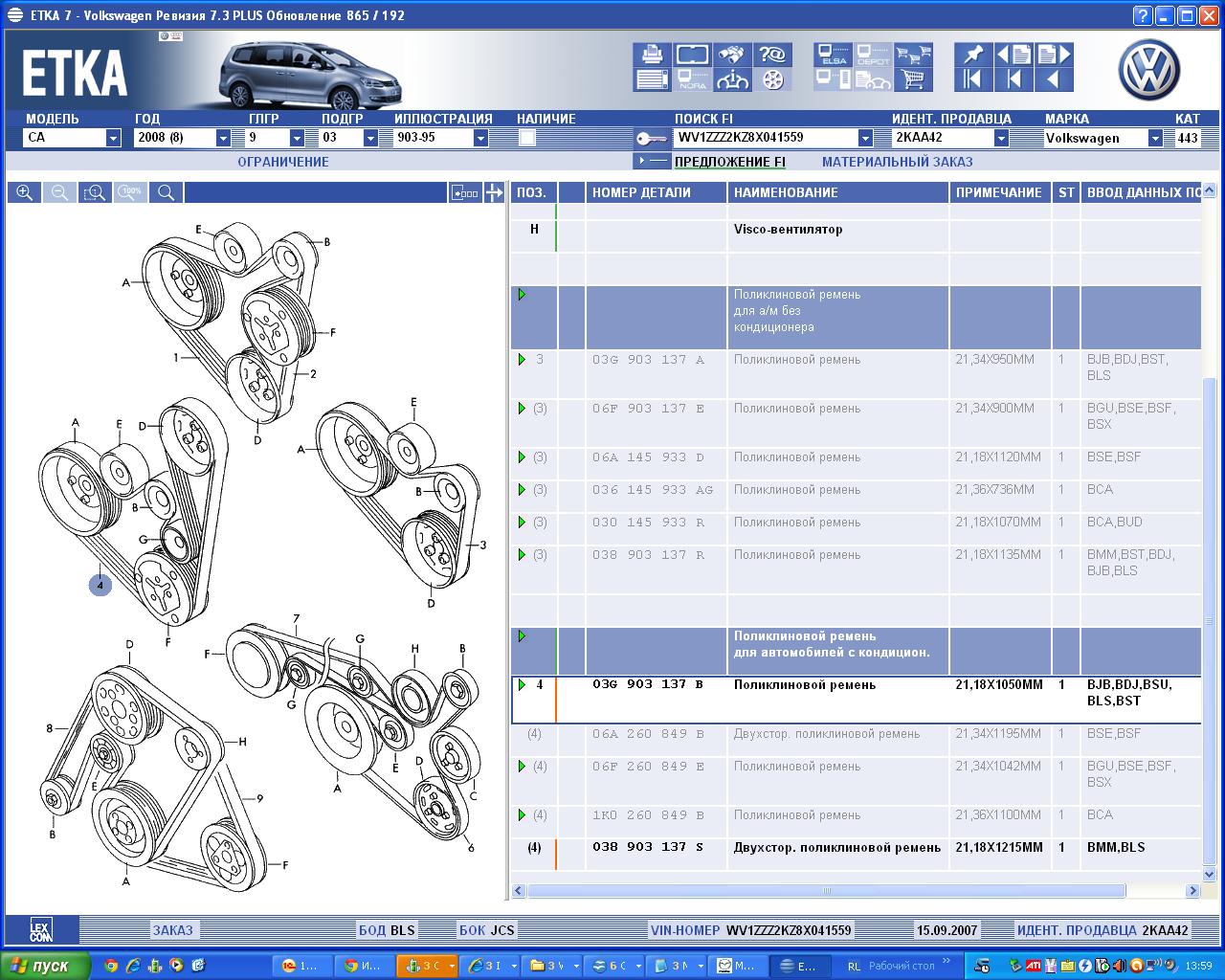
Task: Click the illustration position boxes icon
Action: (x=465, y=192)
